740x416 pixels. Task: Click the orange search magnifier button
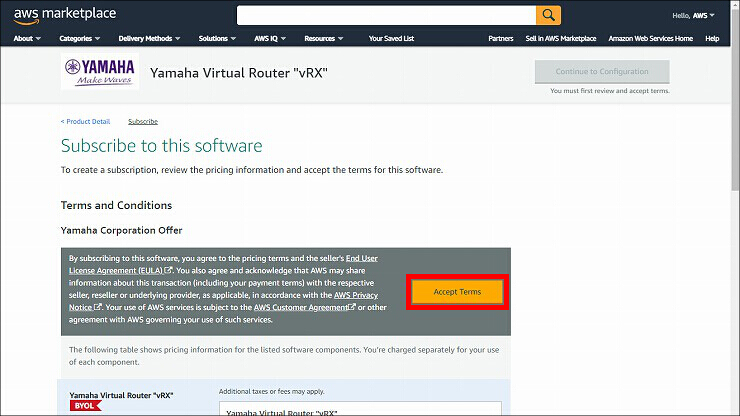[548, 15]
